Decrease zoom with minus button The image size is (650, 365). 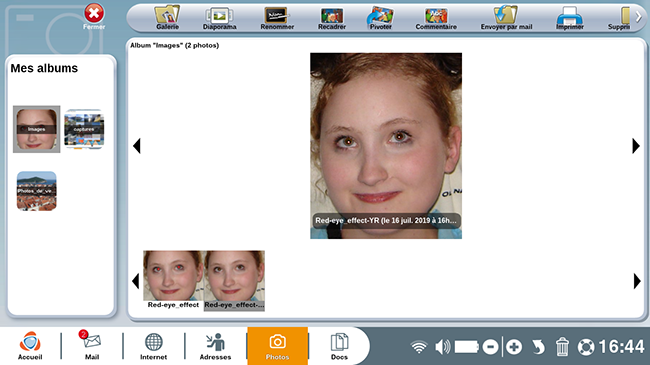[490, 347]
